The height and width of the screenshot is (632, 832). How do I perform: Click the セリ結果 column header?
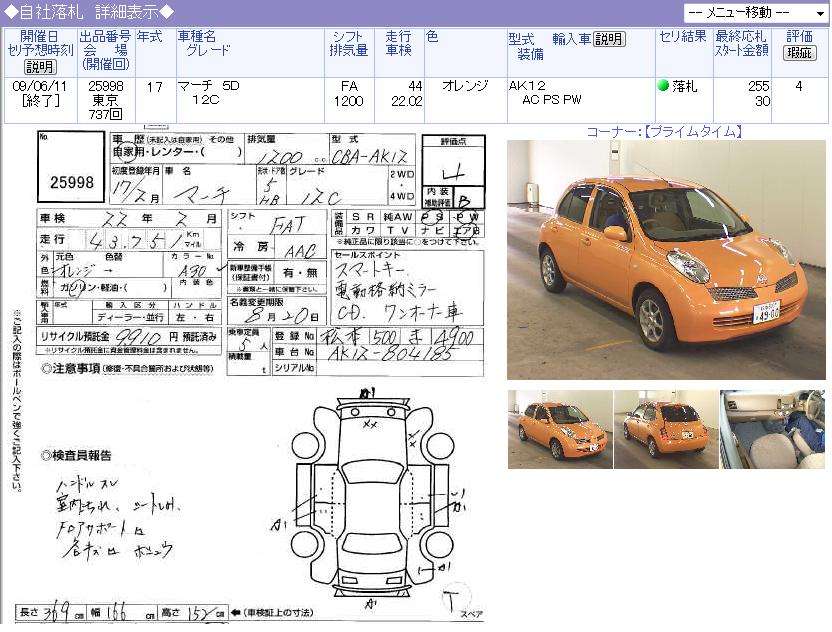pos(683,37)
